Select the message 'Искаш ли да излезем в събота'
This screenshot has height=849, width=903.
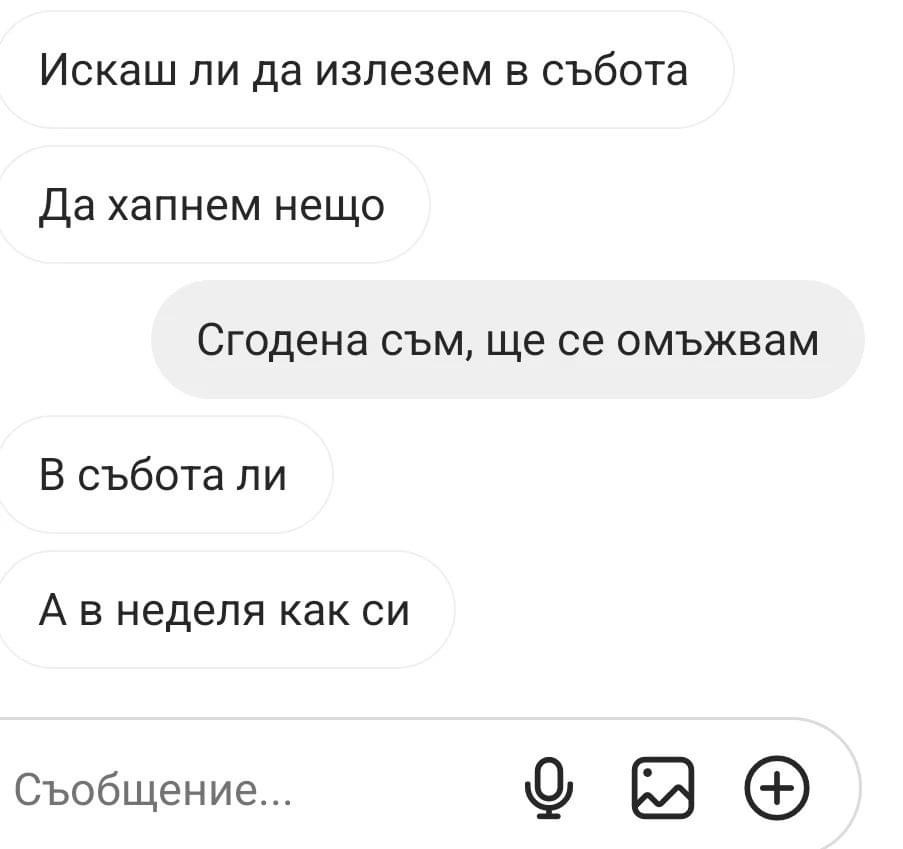coord(364,70)
